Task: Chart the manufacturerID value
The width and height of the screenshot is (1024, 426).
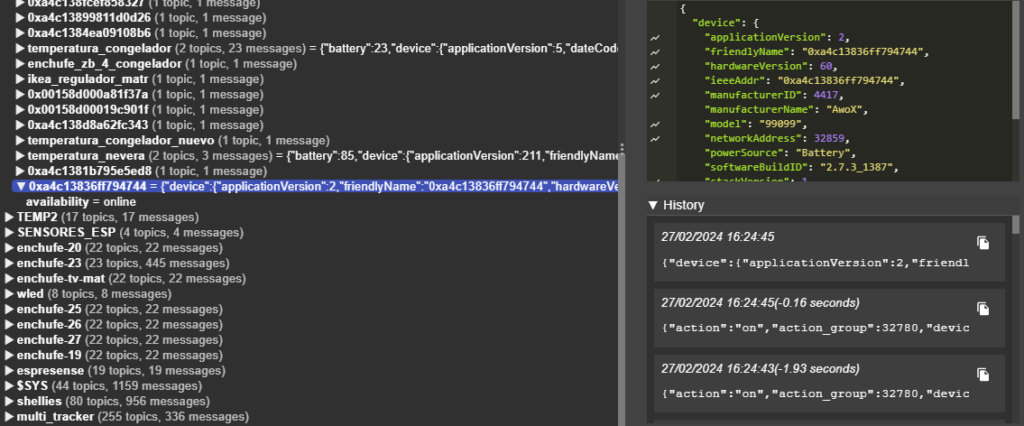Action: pyautogui.click(x=655, y=95)
